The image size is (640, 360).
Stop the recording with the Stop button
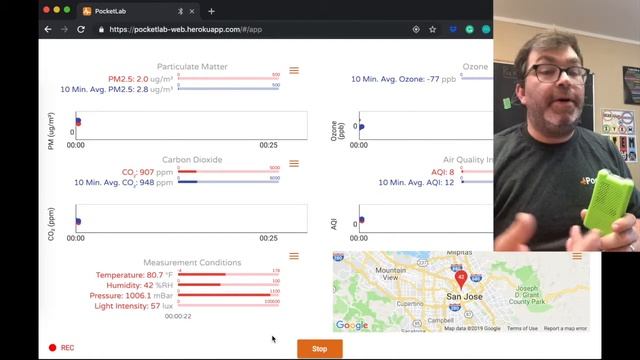click(x=320, y=349)
